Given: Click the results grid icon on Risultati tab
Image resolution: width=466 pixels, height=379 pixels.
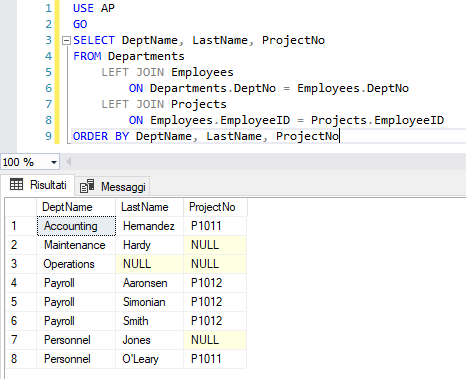Looking at the screenshot, I should click(16, 184).
